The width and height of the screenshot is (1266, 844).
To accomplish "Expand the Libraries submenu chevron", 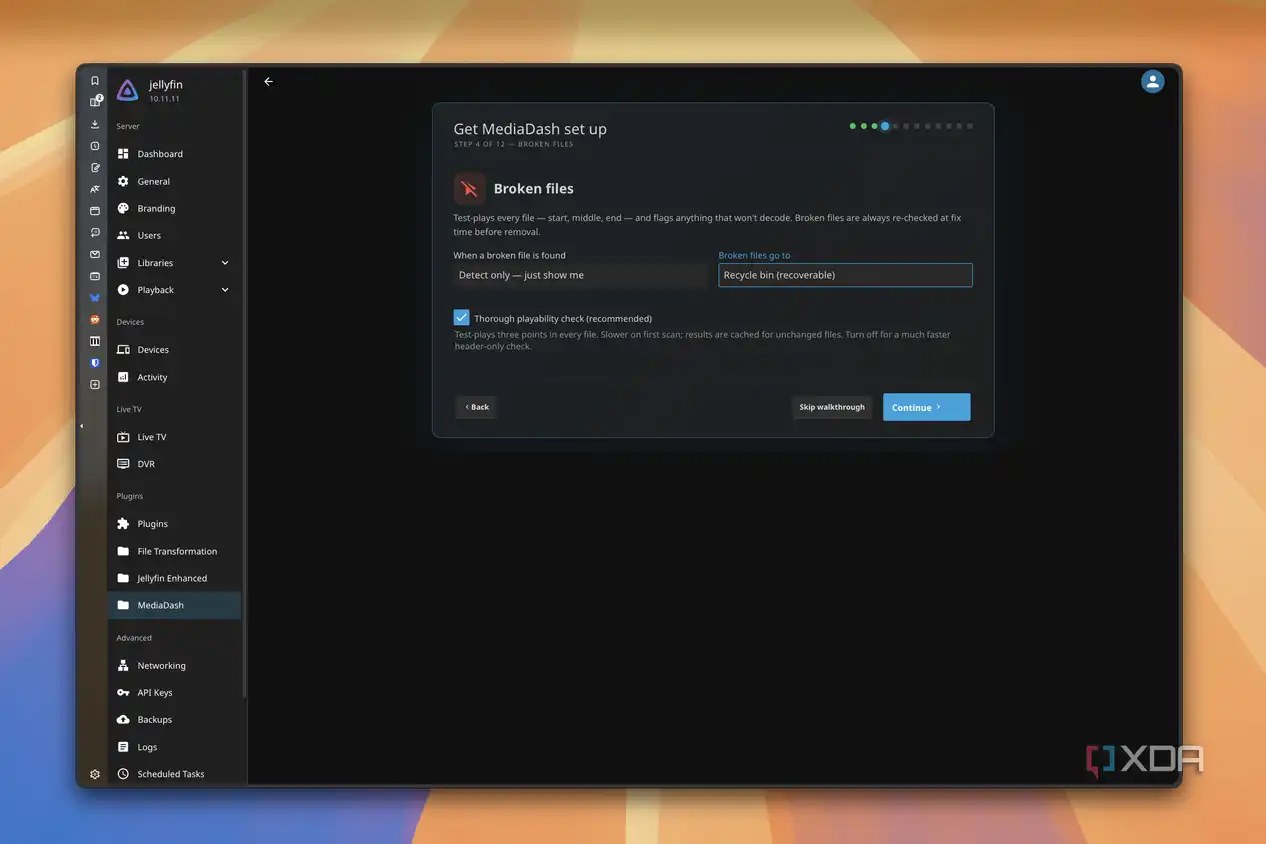I will [x=225, y=263].
